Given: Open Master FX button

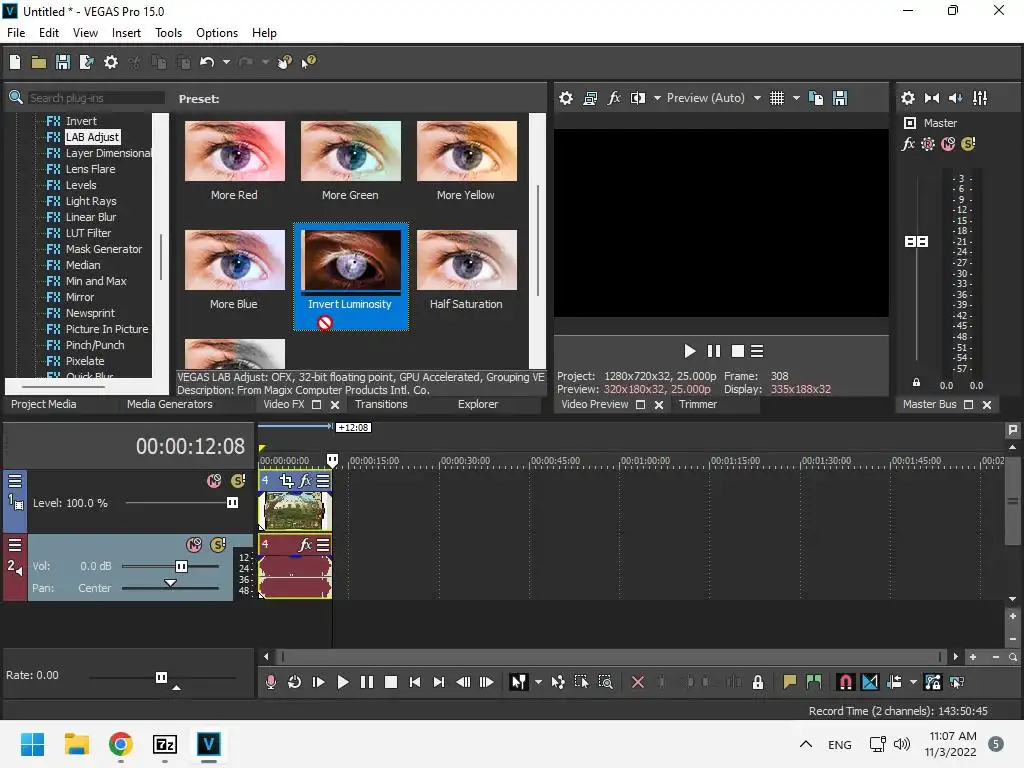Looking at the screenshot, I should 908,144.
